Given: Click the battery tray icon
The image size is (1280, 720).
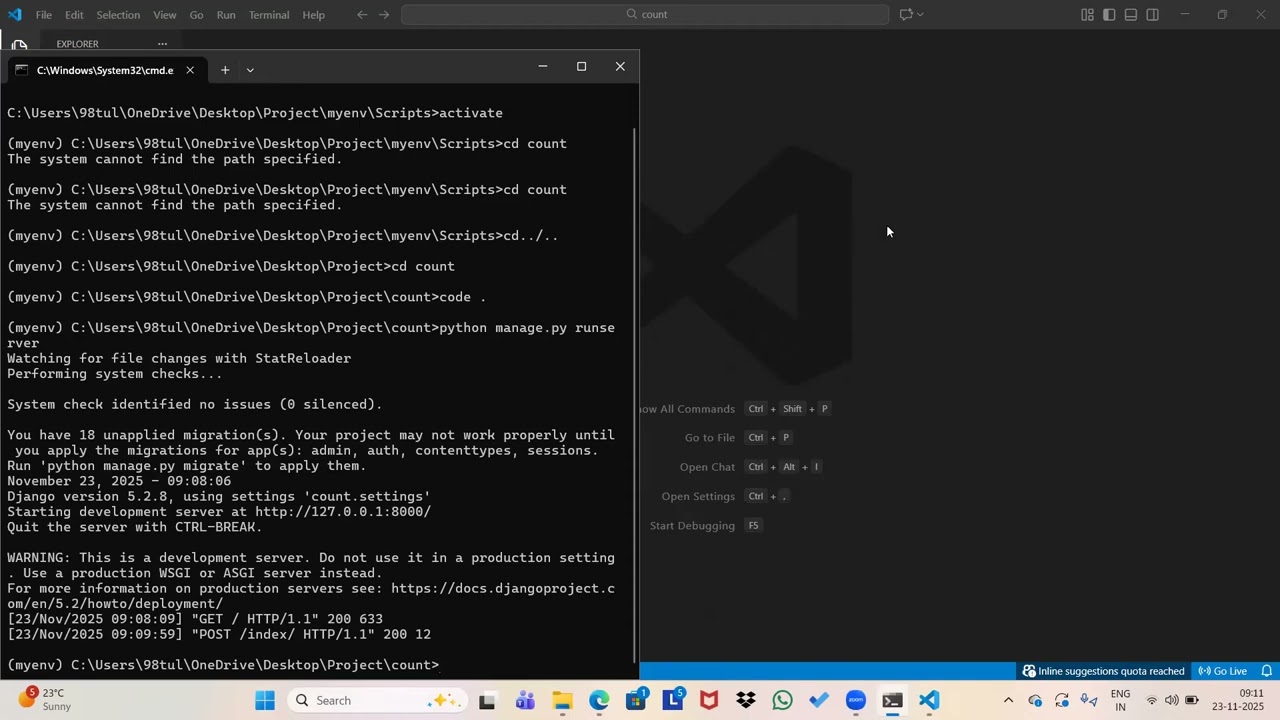Looking at the screenshot, I should [1192, 701].
